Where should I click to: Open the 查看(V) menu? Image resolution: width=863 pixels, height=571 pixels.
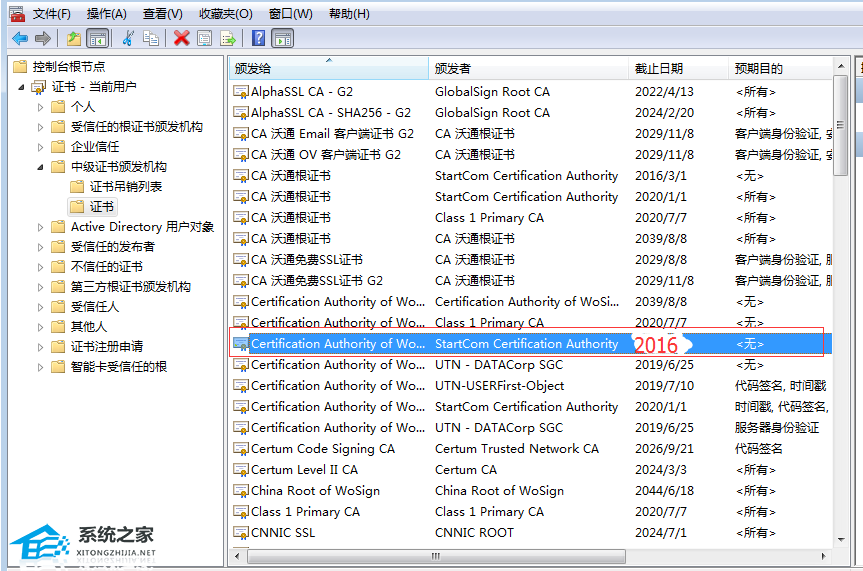pos(162,14)
